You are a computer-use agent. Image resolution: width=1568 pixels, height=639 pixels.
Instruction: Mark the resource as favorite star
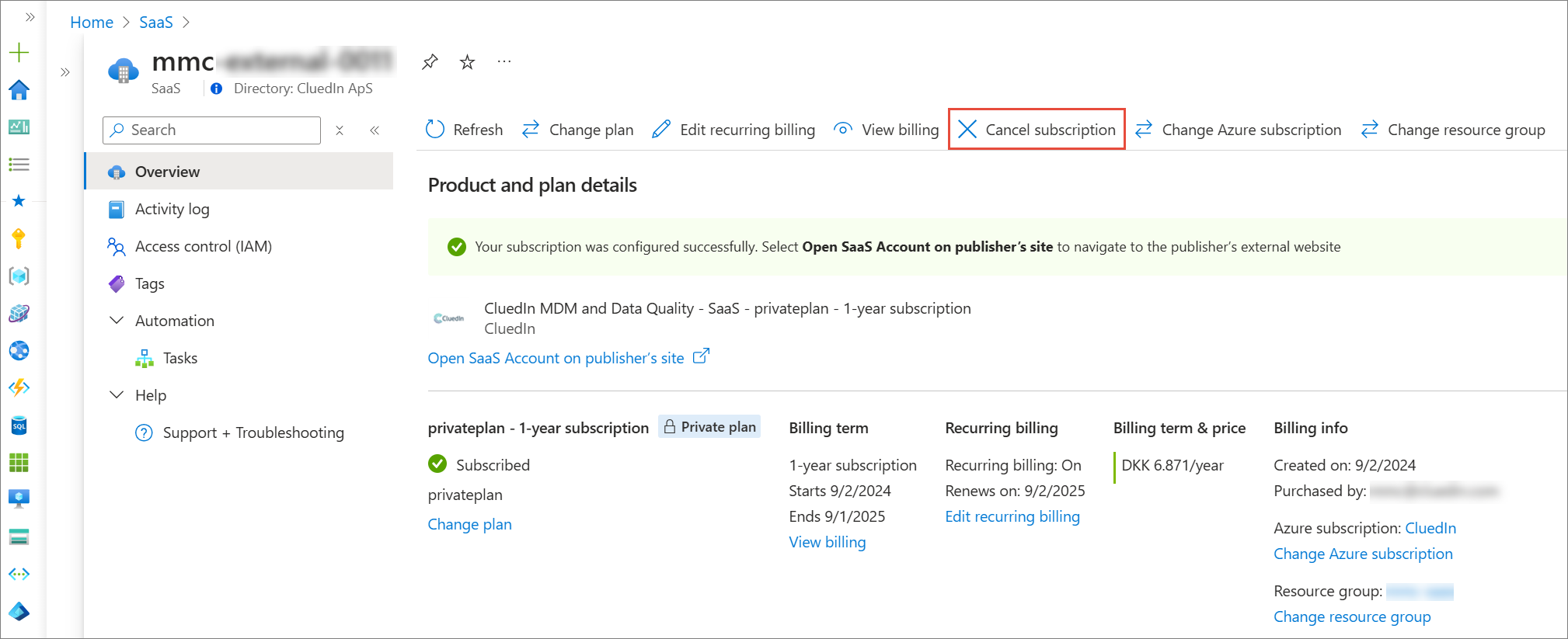(x=467, y=61)
